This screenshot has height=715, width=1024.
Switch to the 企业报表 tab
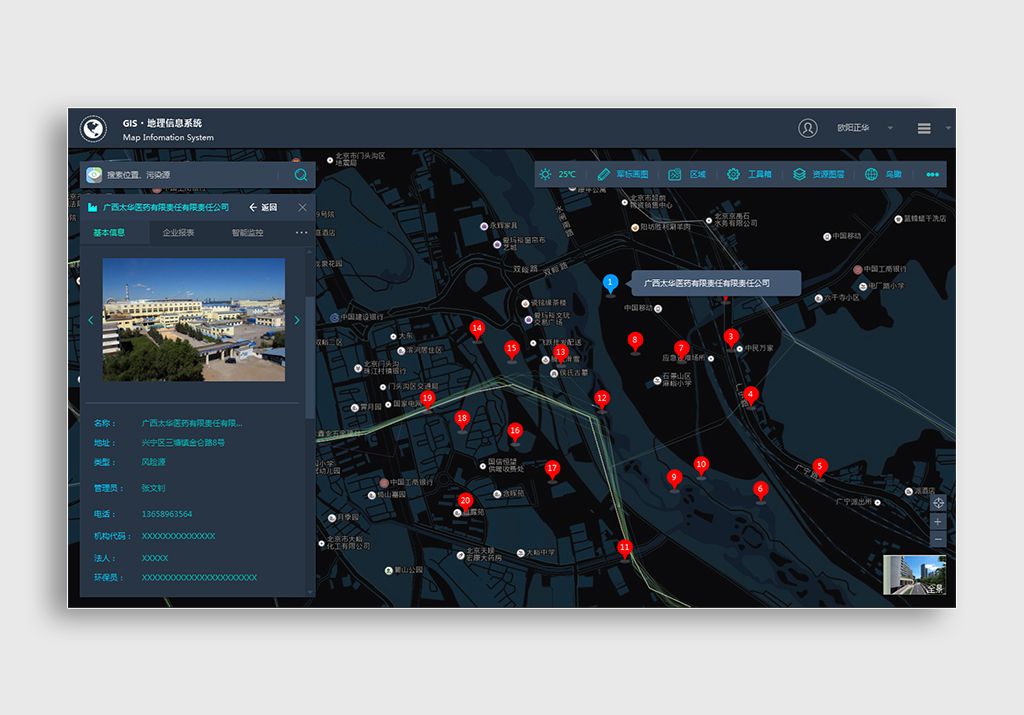[178, 232]
